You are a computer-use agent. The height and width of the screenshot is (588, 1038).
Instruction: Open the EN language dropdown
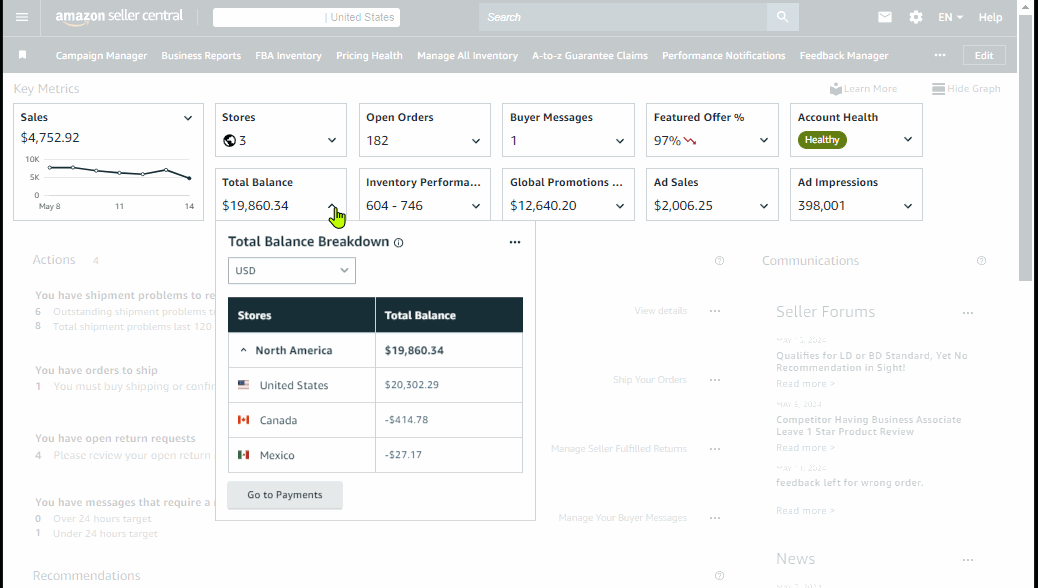(x=950, y=17)
